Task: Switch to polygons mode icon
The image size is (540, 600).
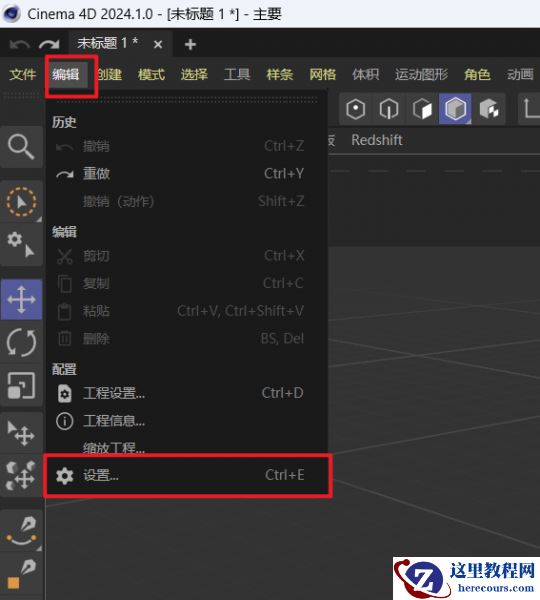Action: tap(422, 109)
